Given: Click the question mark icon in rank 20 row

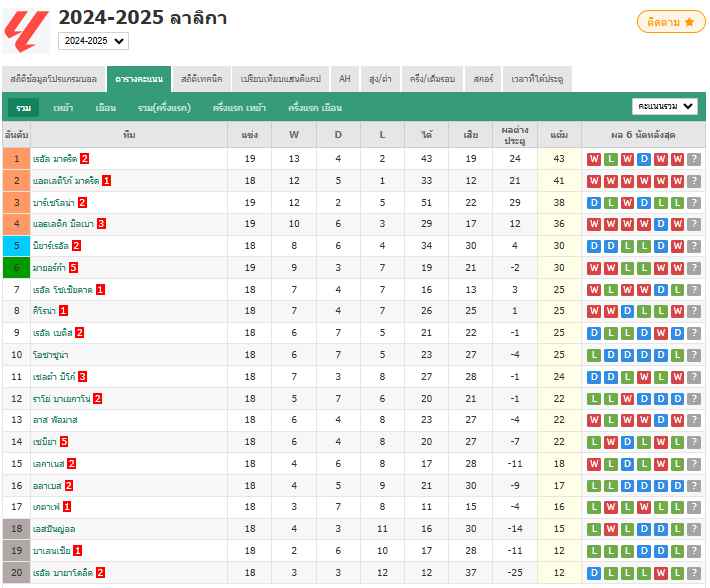Looking at the screenshot, I should (694, 573).
